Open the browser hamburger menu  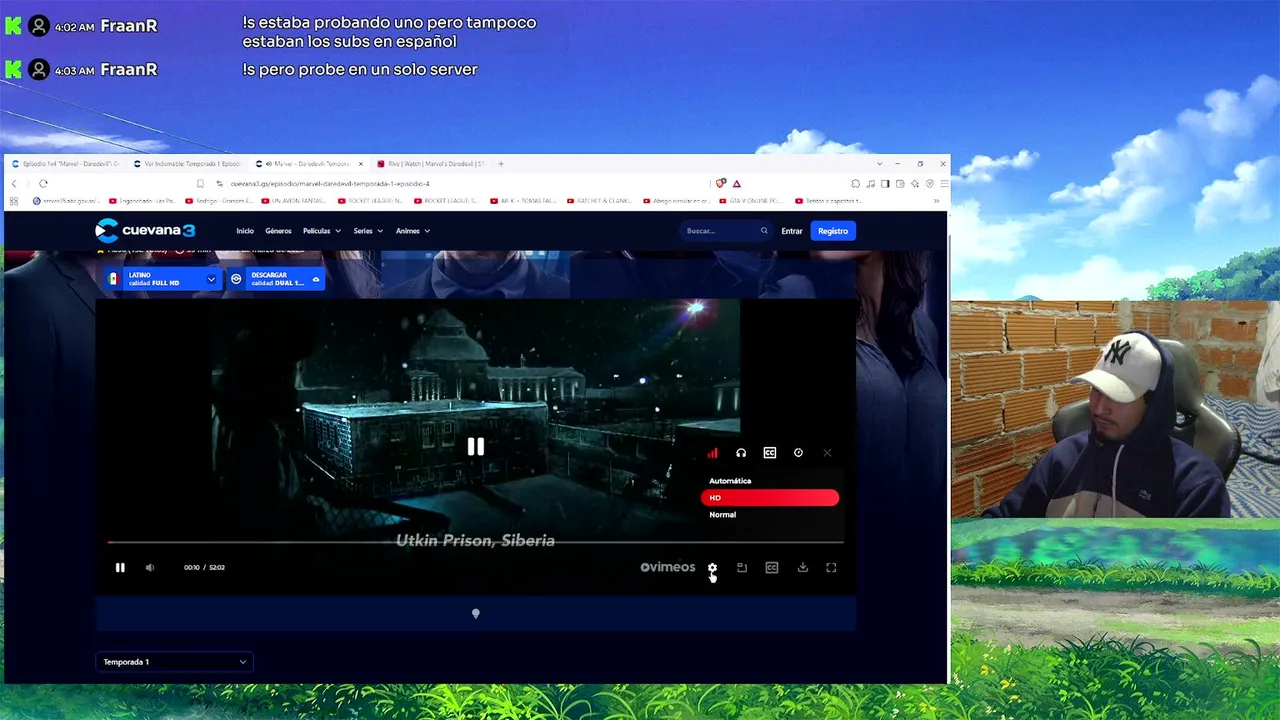[x=943, y=183]
